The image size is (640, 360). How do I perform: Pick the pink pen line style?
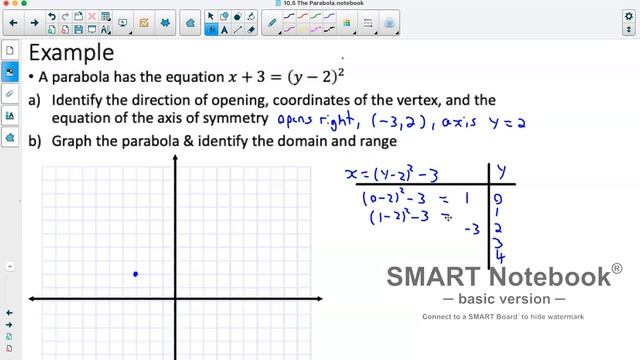tap(289, 29)
